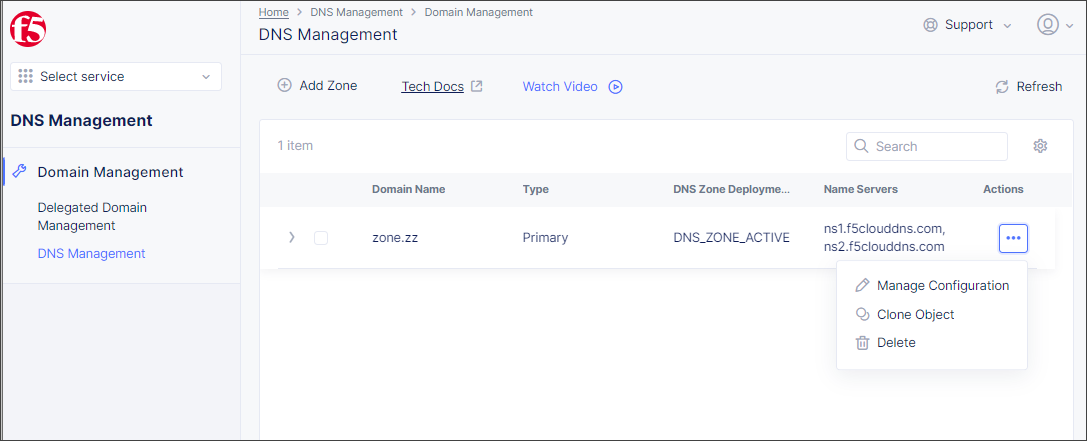Viewport: 1087px width, 441px height.
Task: Click the user profile avatar icon
Action: click(1047, 24)
